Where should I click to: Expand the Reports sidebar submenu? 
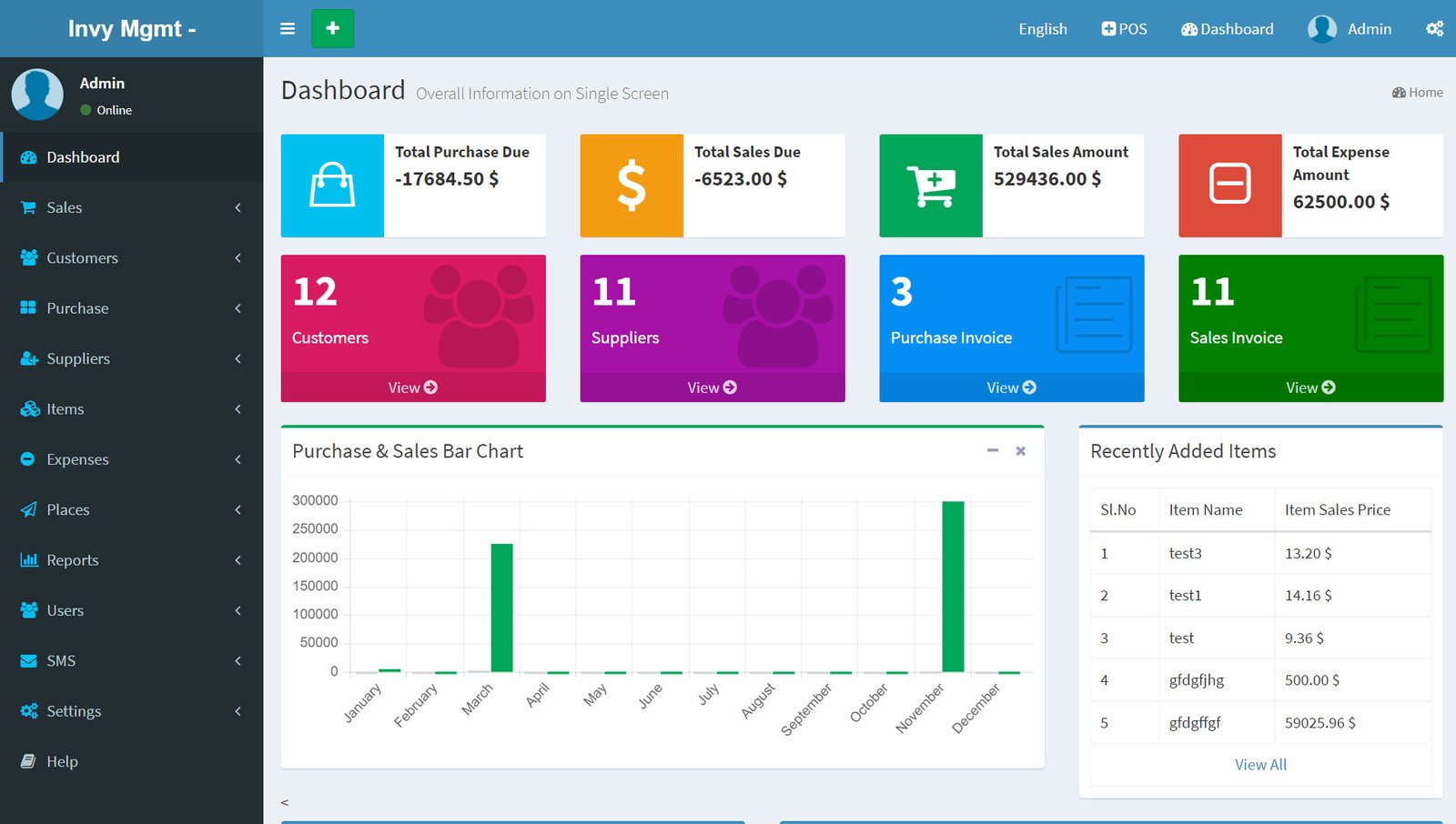coord(132,560)
